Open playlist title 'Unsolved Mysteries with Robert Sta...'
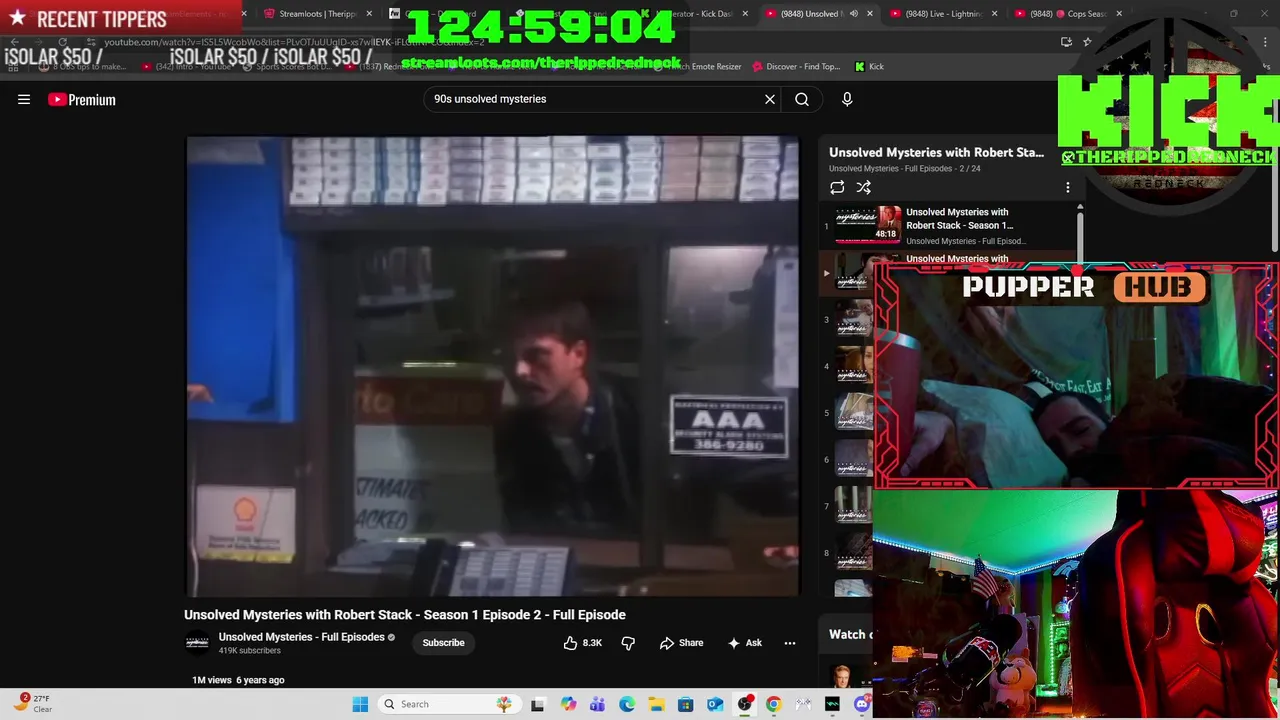This screenshot has width=1280, height=720. coord(936,152)
